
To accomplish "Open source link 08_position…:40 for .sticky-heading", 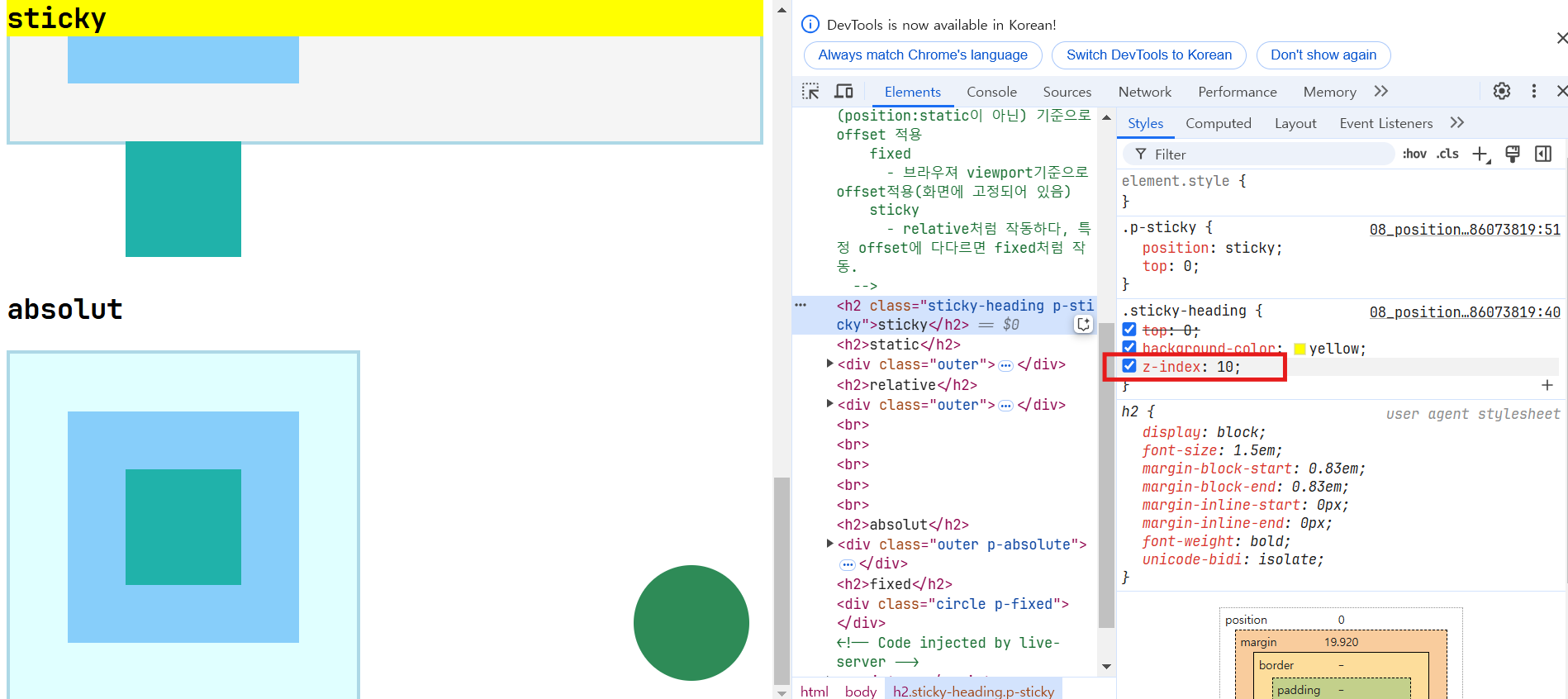I will 1464,311.
